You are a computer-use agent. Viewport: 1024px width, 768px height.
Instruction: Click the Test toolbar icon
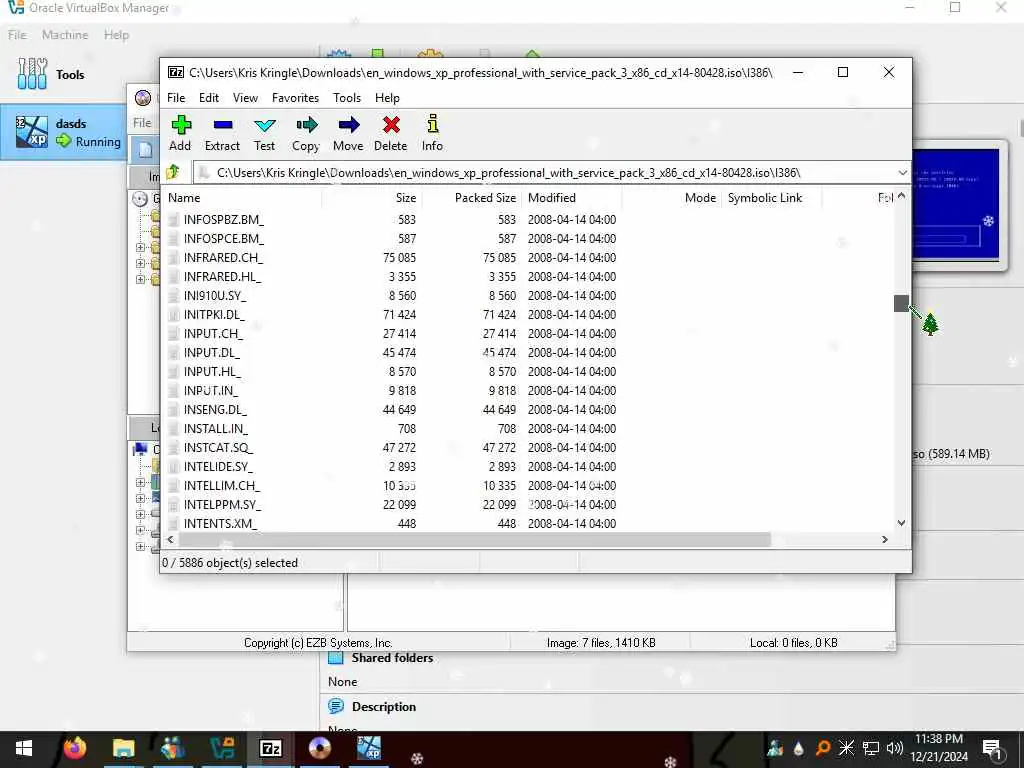(x=264, y=133)
